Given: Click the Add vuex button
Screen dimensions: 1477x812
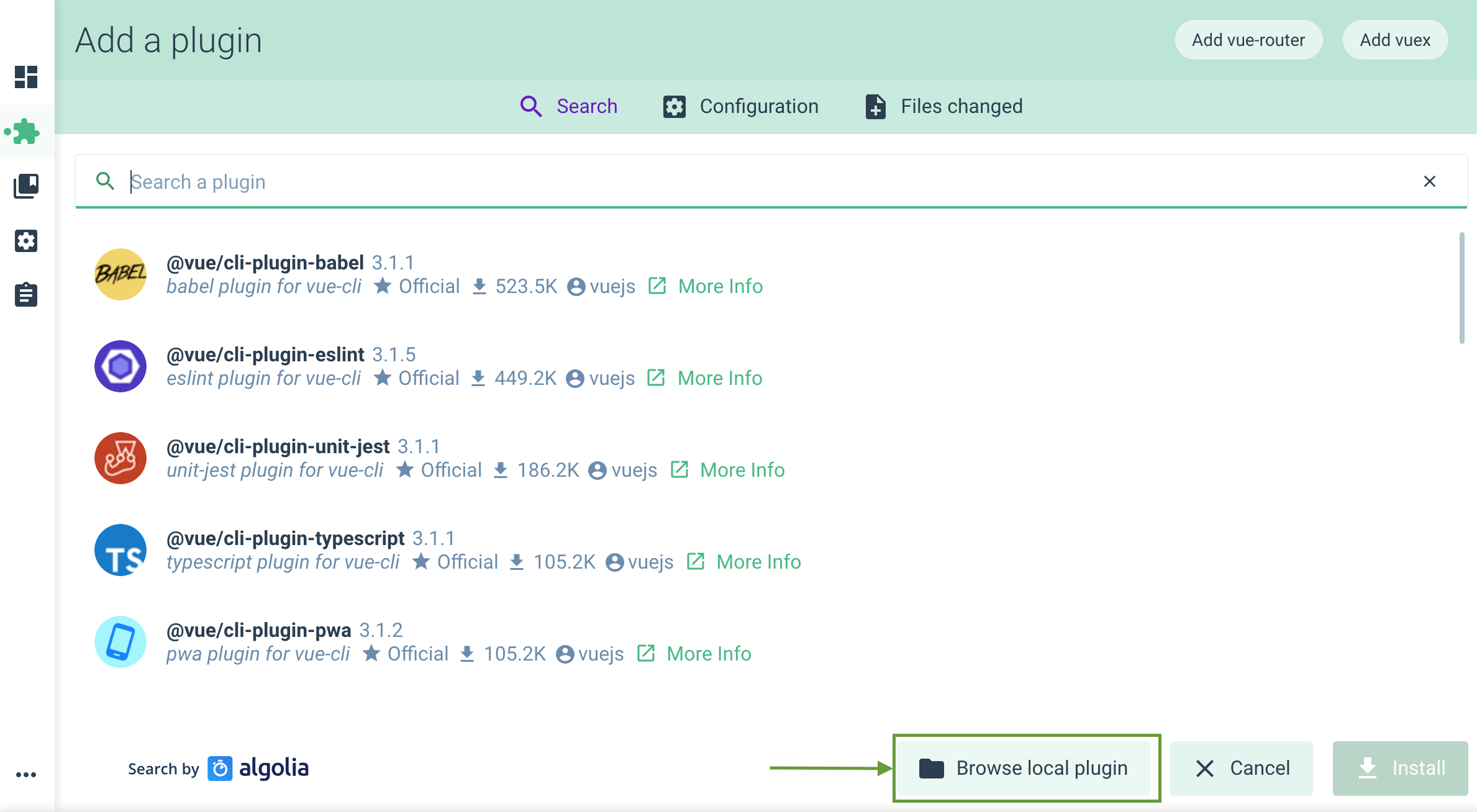Looking at the screenshot, I should (1395, 40).
